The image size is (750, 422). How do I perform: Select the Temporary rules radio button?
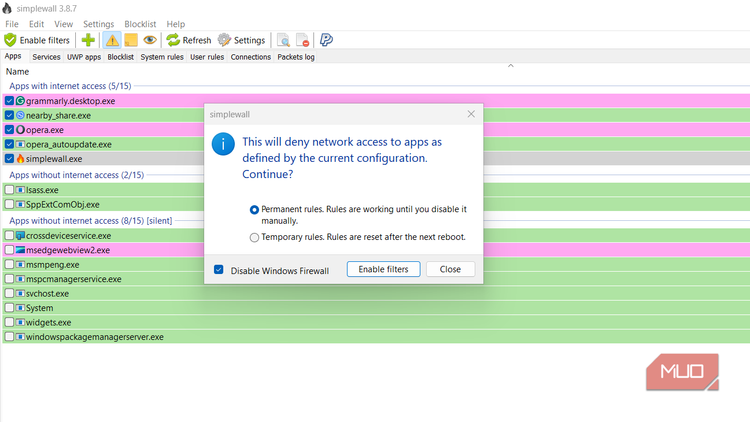tap(254, 237)
